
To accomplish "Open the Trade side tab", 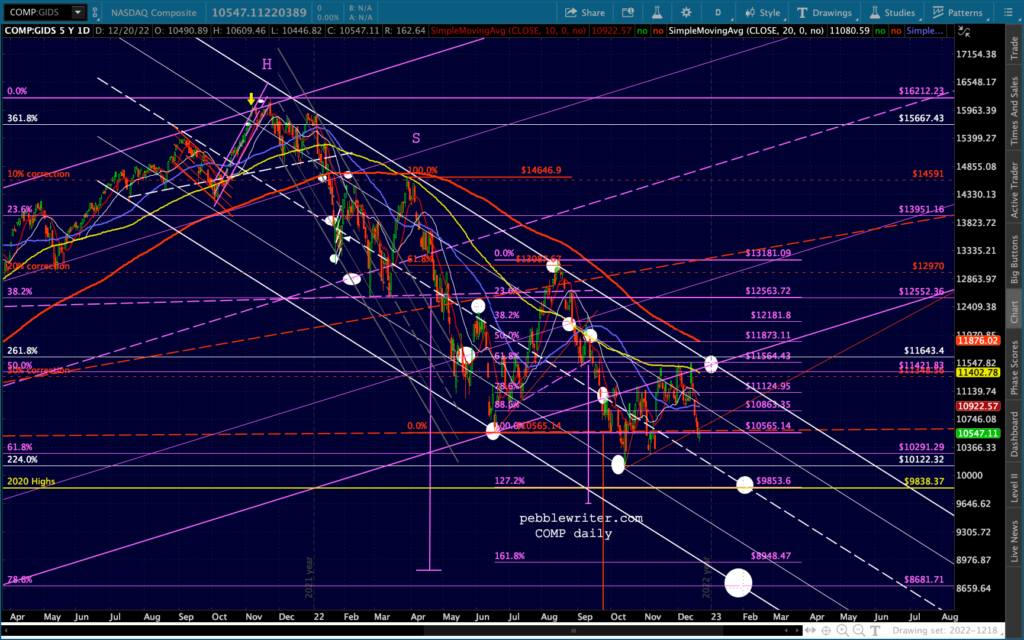I will 1014,48.
